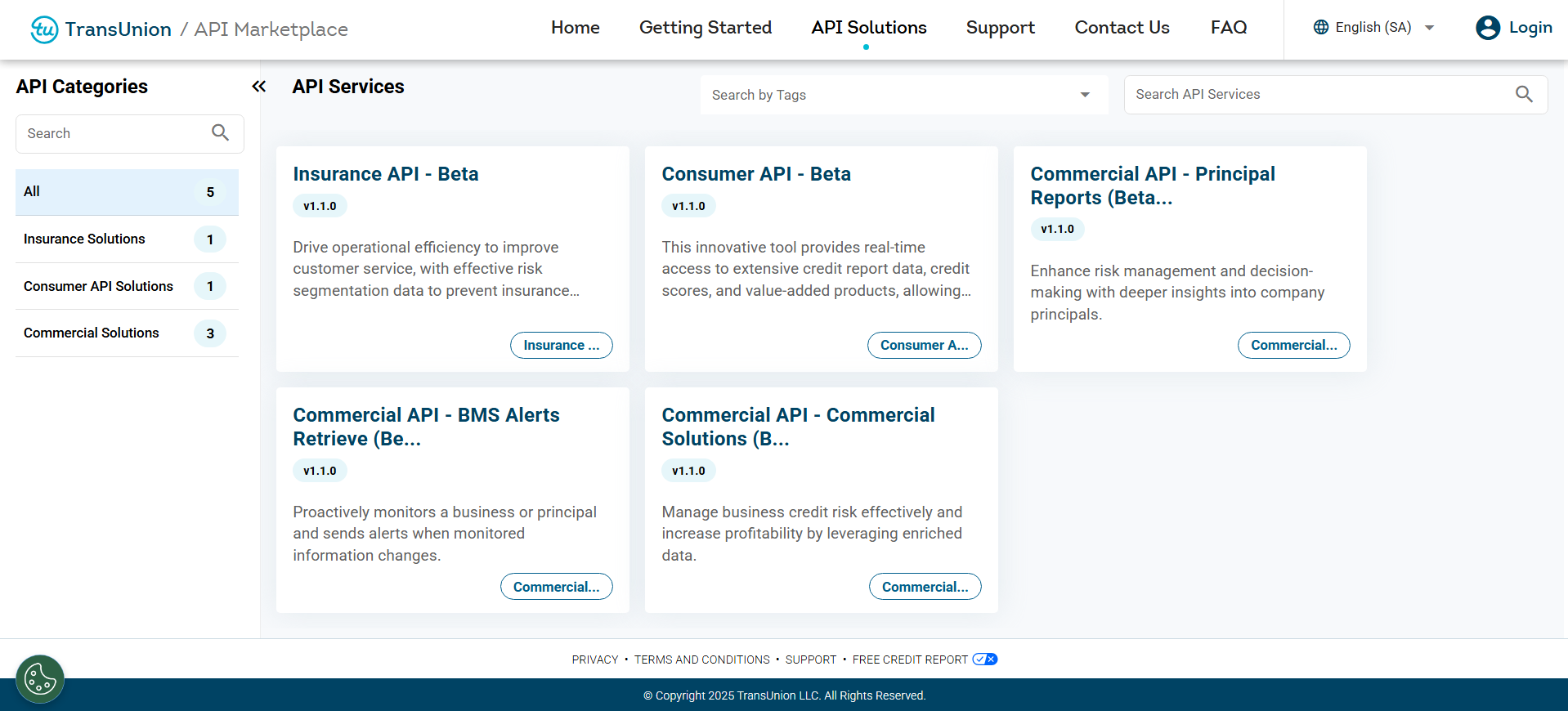Open the Insurance API - Beta card title
The width and height of the screenshot is (1568, 711).
tap(386, 174)
